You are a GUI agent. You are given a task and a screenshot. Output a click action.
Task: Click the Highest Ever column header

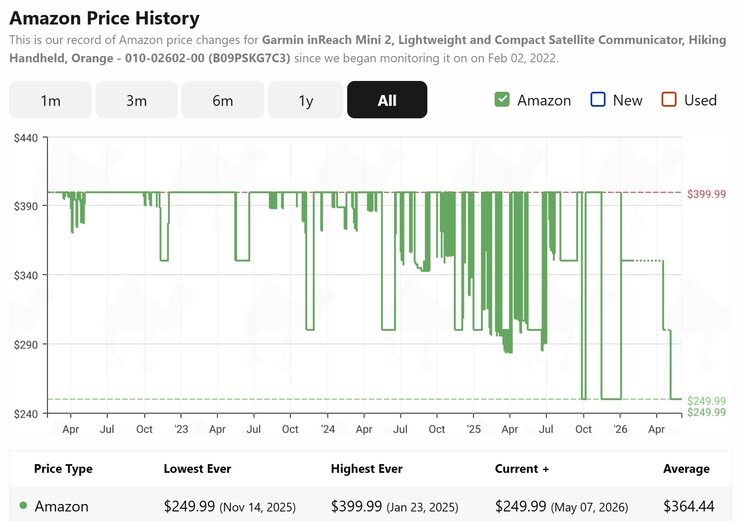coord(367,469)
